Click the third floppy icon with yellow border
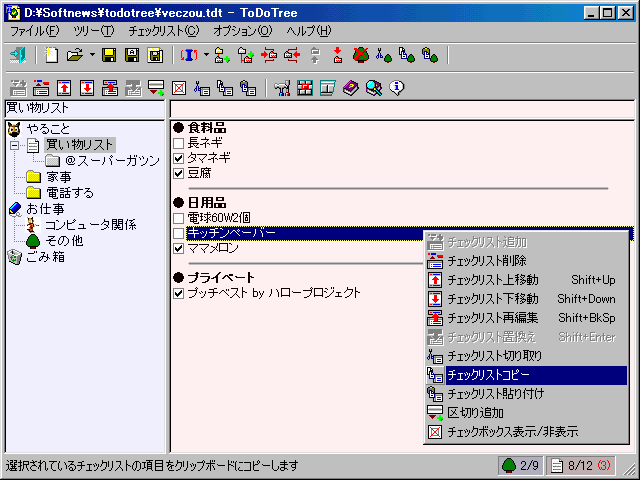Screen dimensions: 640x480 156,55
